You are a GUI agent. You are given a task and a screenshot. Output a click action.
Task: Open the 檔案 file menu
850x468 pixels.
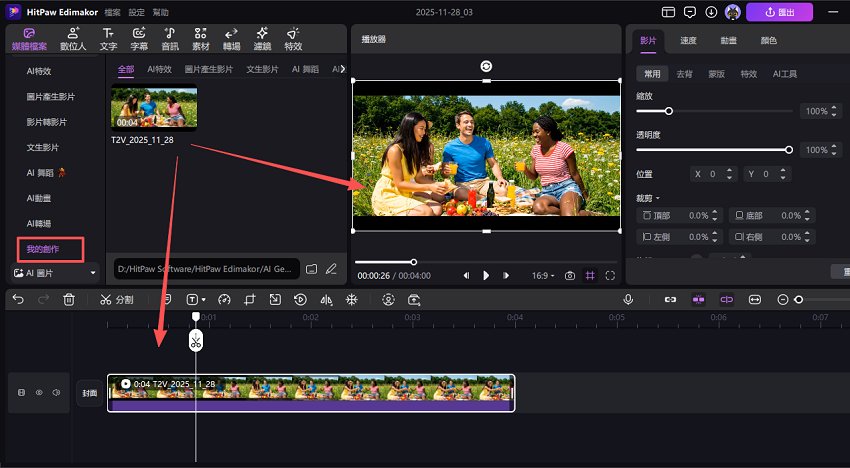point(113,12)
